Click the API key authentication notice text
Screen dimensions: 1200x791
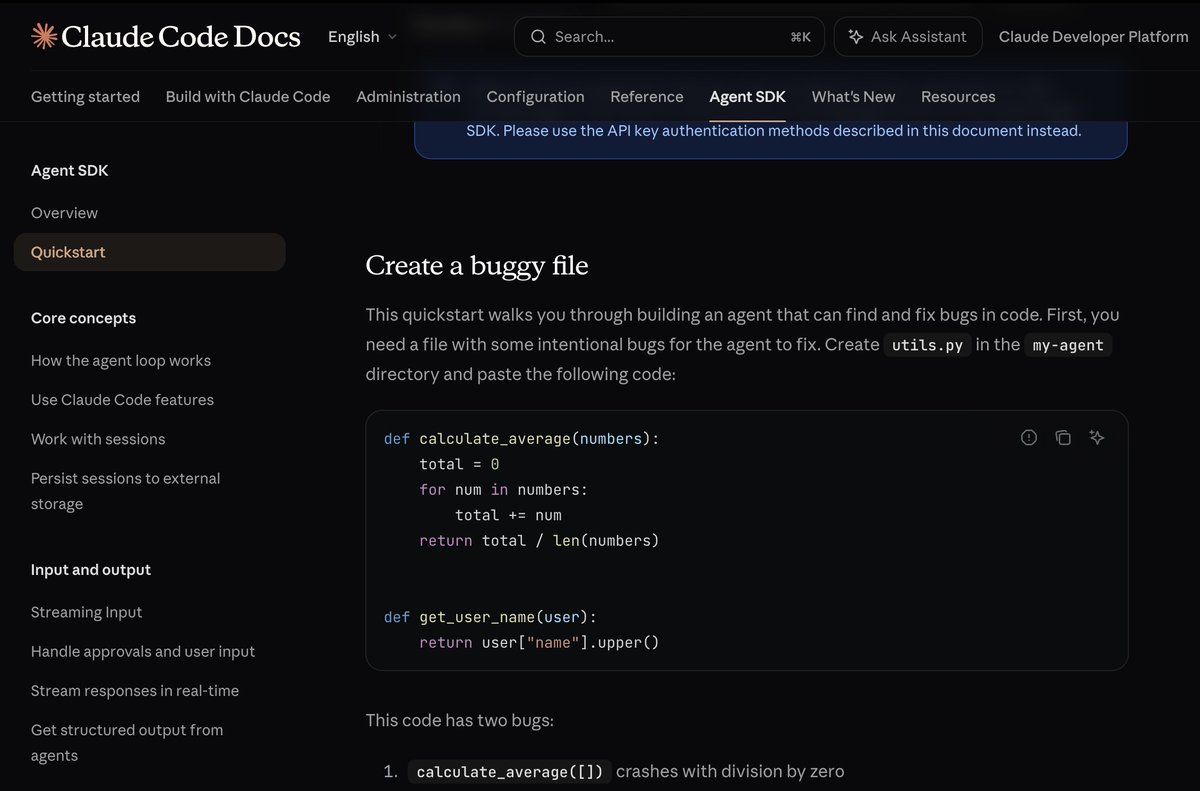tap(773, 131)
